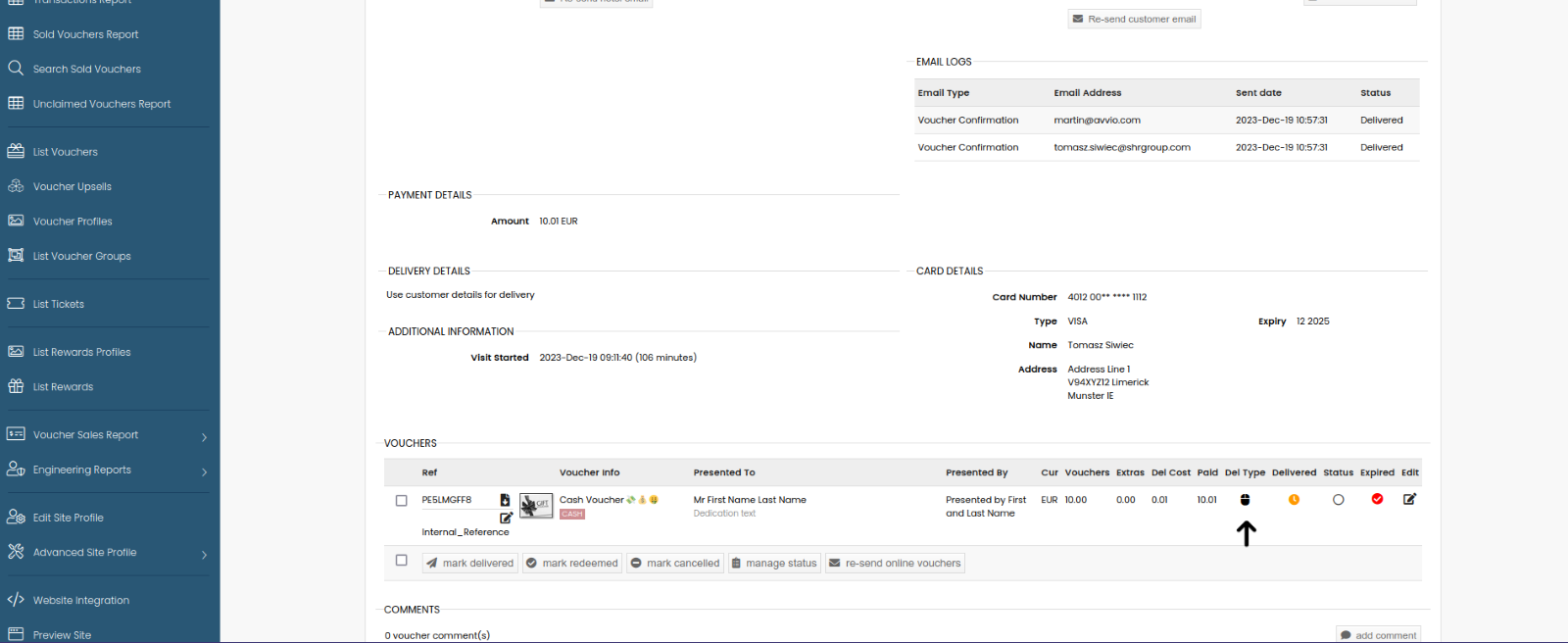Tick the checkbox for voucher PE5LMGFF8
Image resolution: width=1568 pixels, height=643 pixels.
coord(401,501)
